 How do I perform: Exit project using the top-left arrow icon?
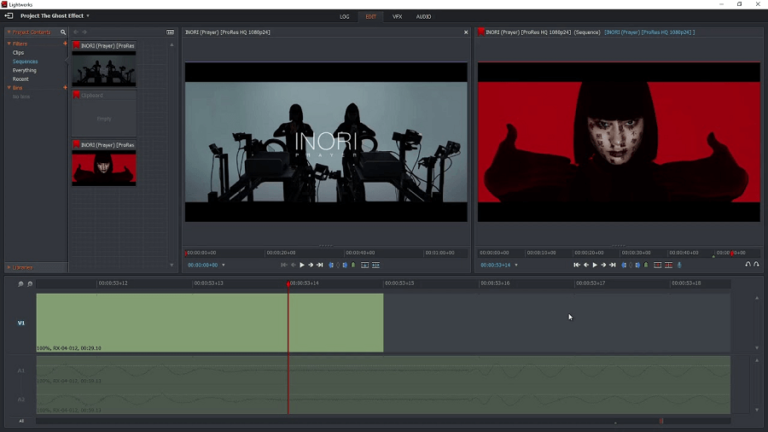9,16
